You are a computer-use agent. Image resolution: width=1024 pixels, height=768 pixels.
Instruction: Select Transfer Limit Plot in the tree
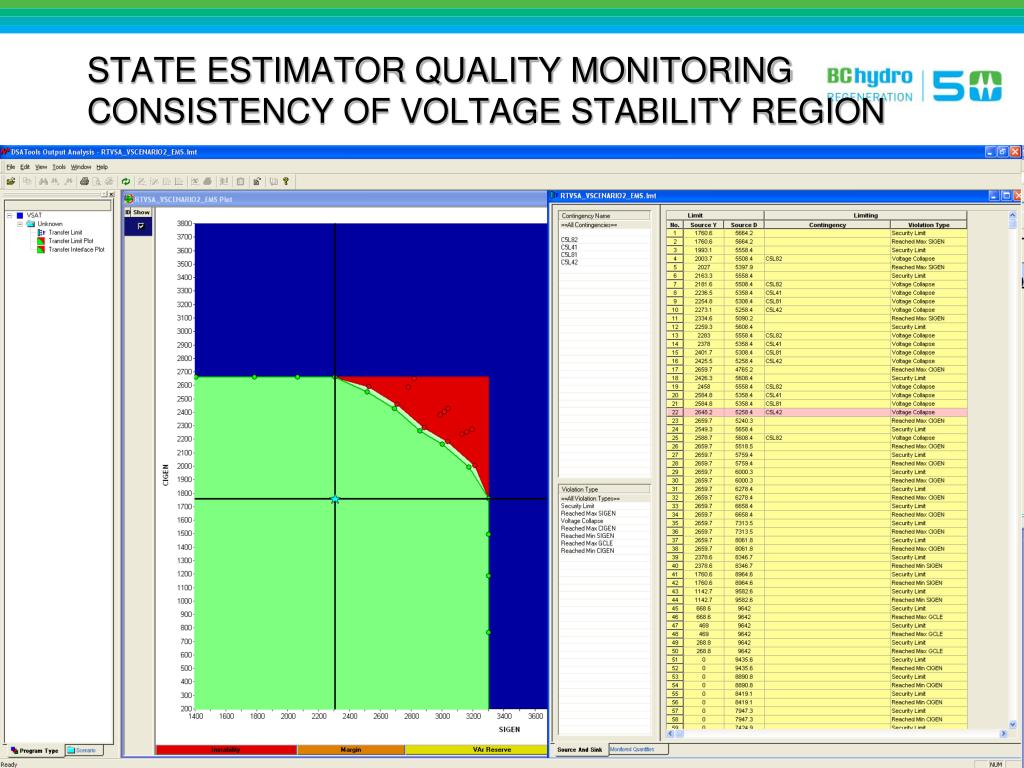[71, 241]
